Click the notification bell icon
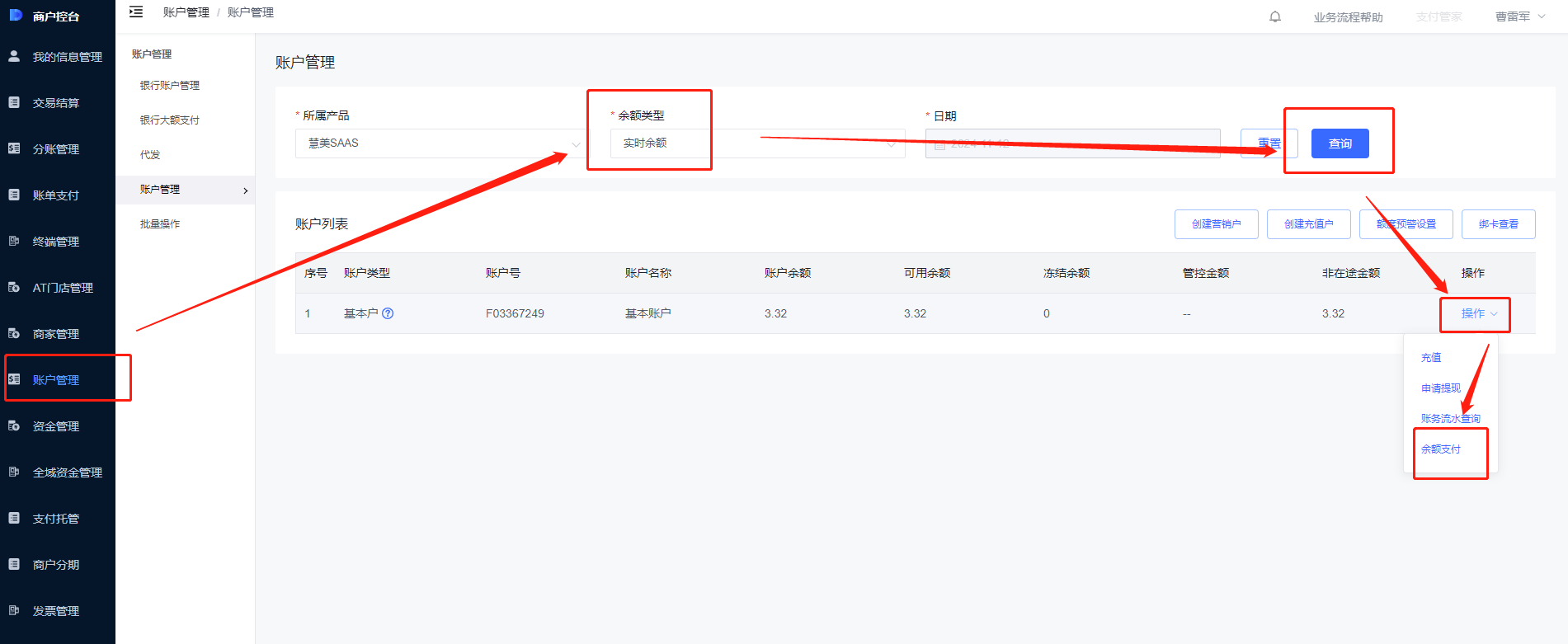The height and width of the screenshot is (644, 1568). (x=1275, y=16)
